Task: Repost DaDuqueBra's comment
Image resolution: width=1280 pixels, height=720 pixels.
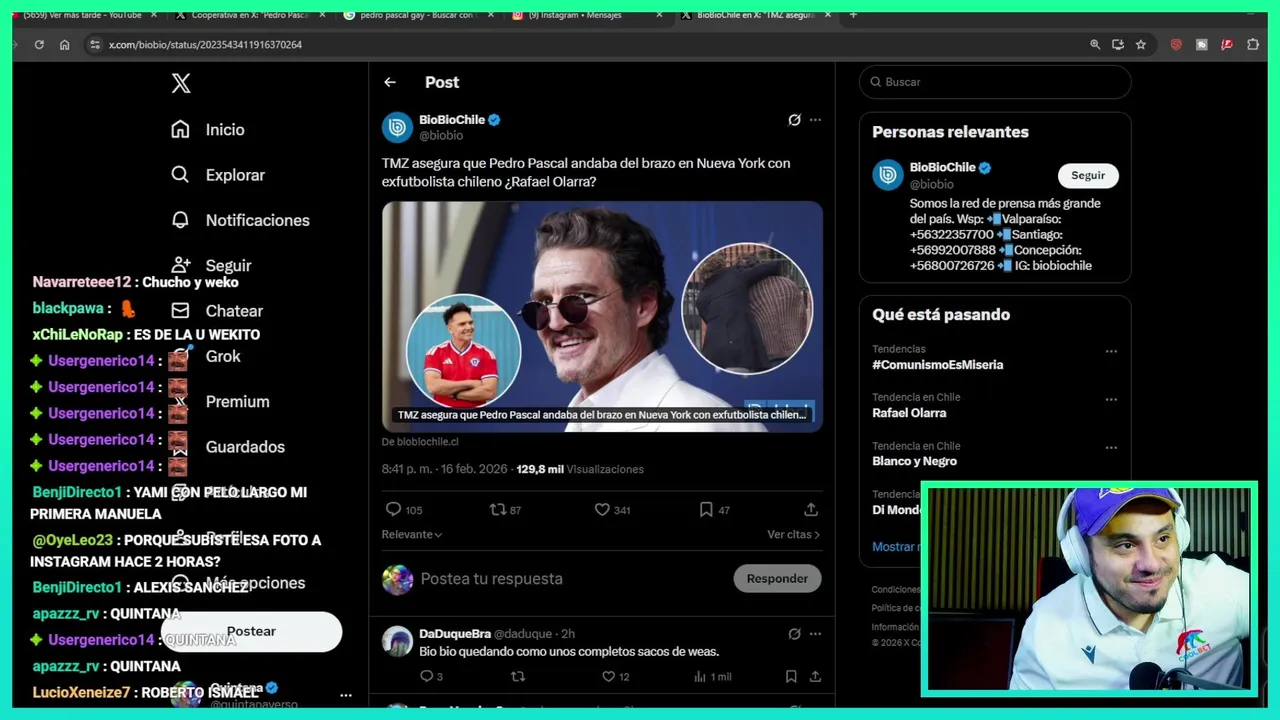Action: pos(518,677)
